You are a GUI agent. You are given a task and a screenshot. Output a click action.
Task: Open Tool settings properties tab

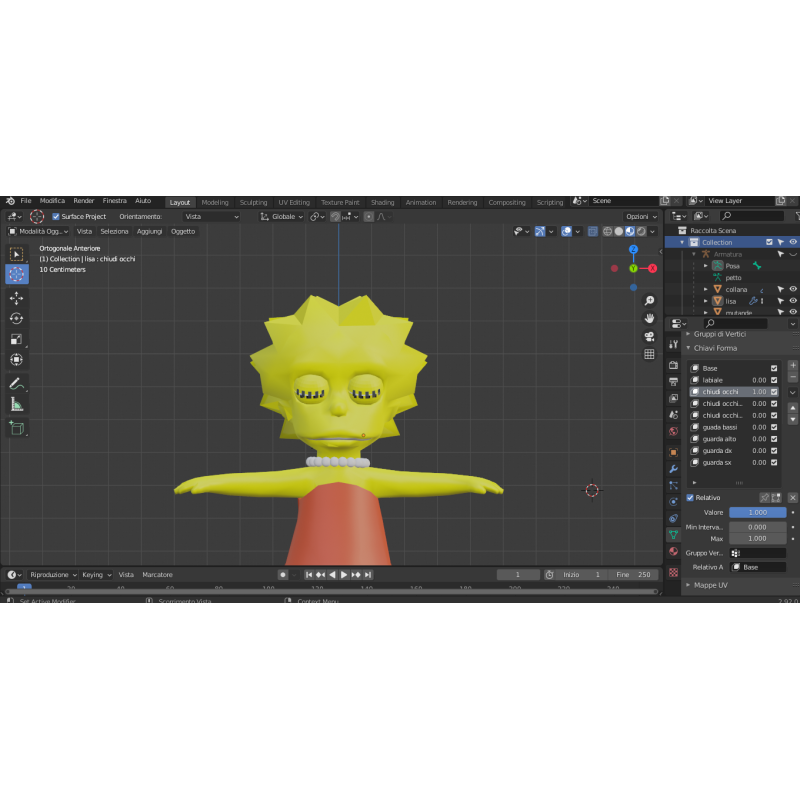(x=673, y=344)
